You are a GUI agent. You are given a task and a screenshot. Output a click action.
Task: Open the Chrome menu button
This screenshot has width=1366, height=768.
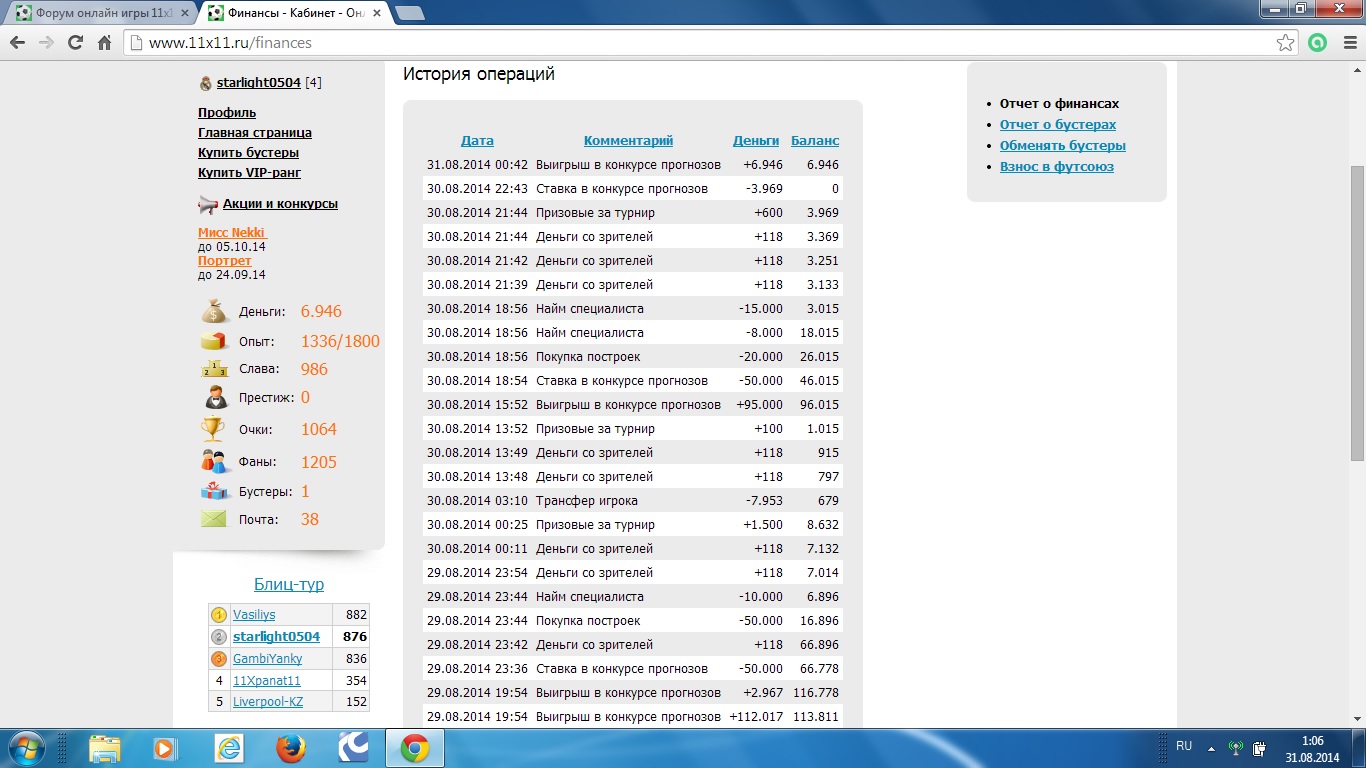click(x=1347, y=43)
